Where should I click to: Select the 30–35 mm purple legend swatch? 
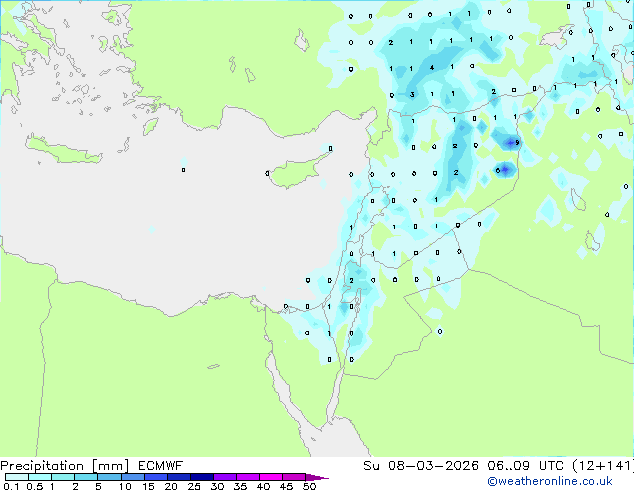coord(224,477)
